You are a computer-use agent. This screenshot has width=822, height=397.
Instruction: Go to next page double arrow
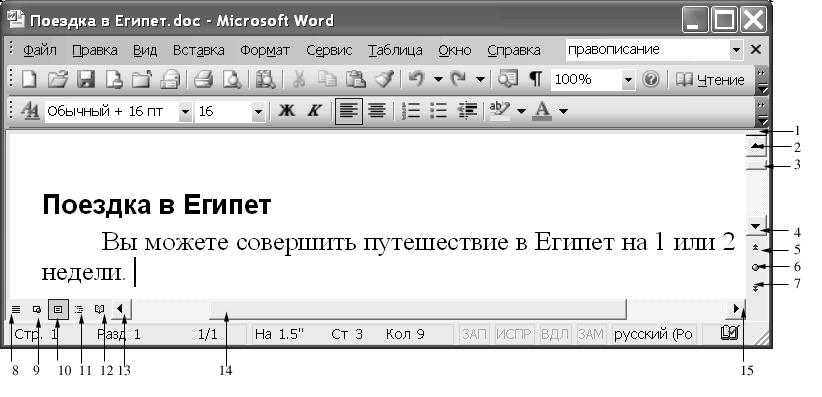755,287
